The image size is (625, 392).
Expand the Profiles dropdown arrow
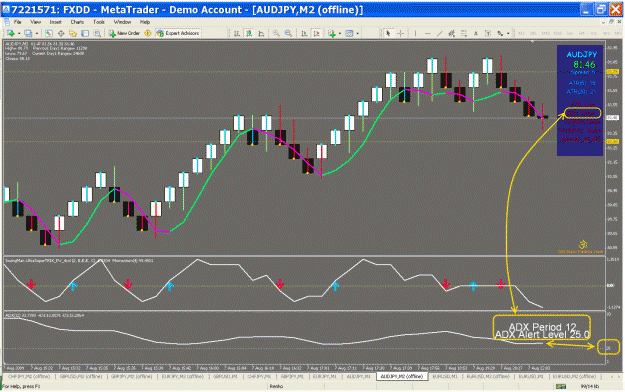tap(37, 33)
